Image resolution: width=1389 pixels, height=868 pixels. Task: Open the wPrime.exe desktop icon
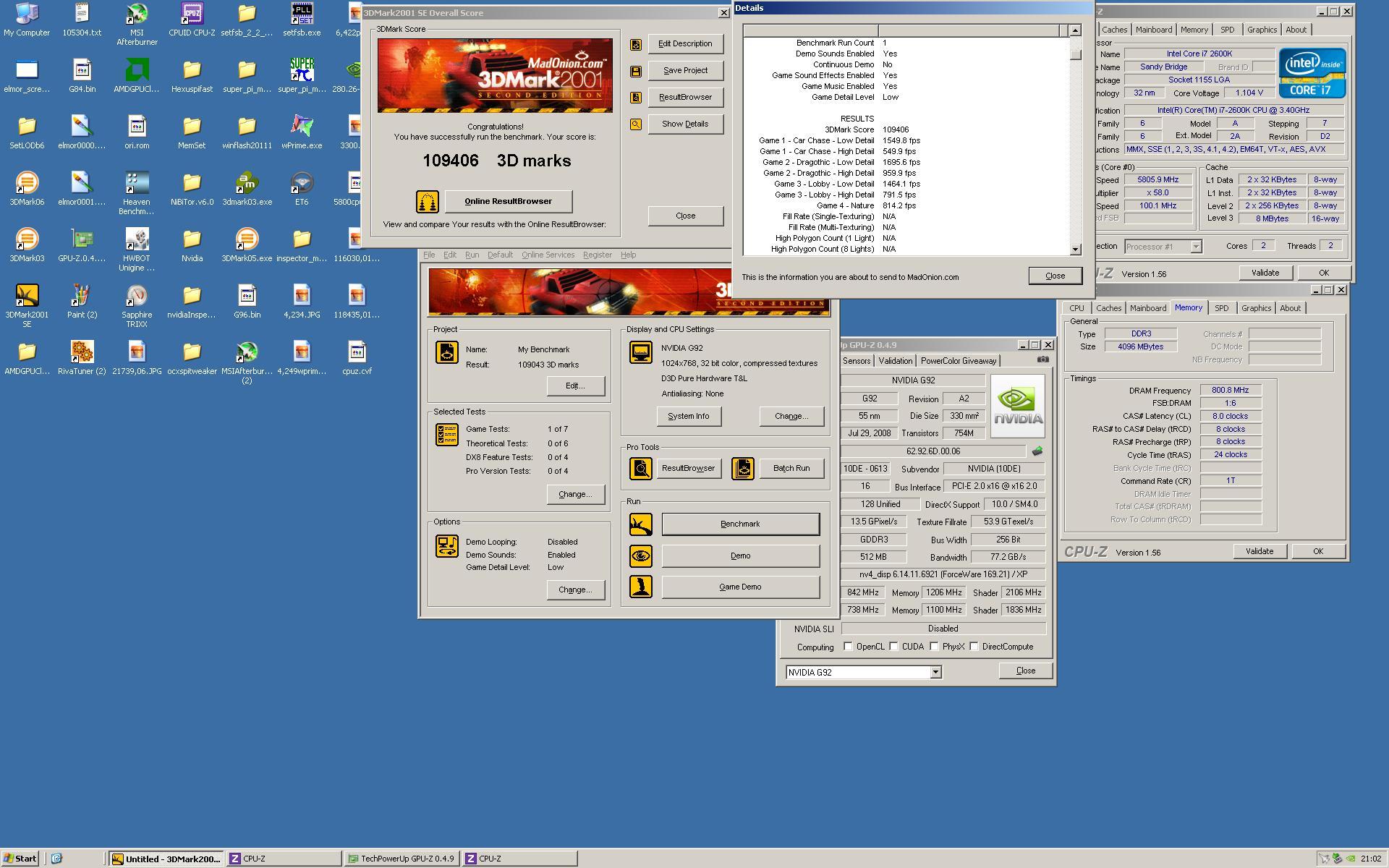pos(302,132)
